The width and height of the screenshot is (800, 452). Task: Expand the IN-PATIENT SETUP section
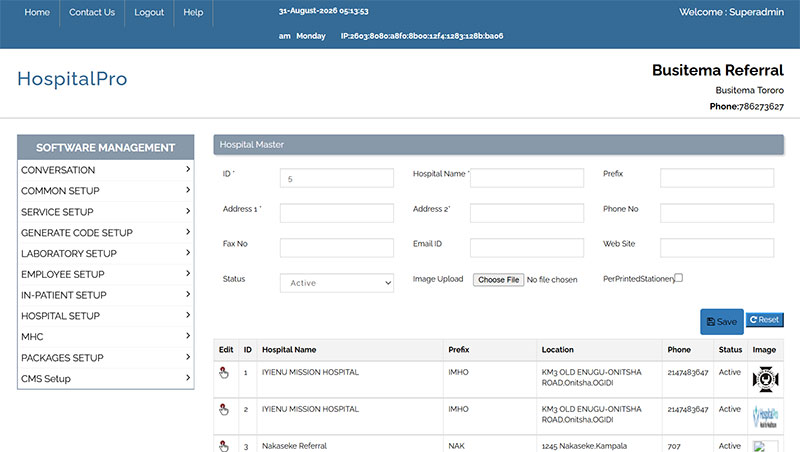tap(106, 295)
